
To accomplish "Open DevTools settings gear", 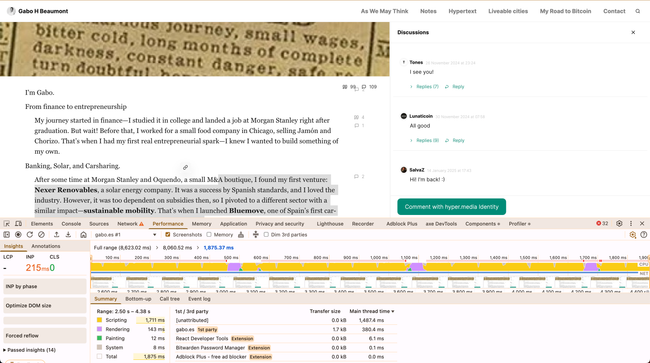I will pos(619,223).
